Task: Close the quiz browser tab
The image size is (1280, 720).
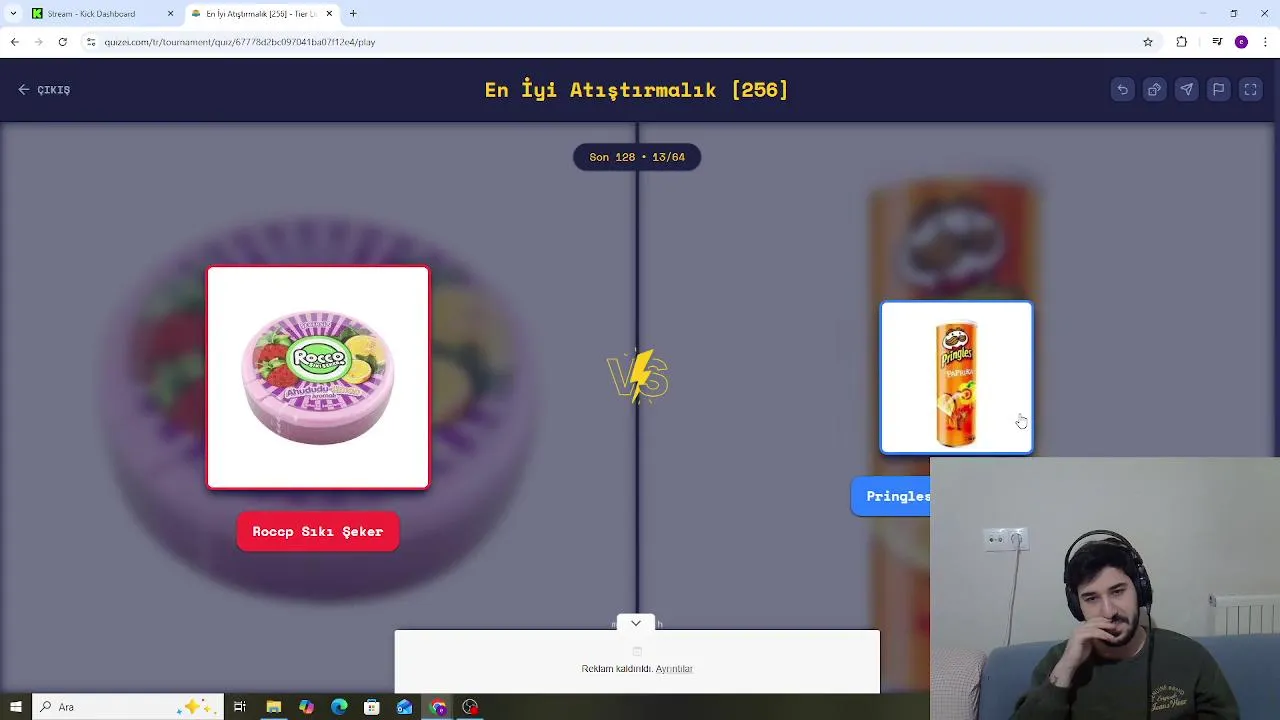Action: pos(329,14)
